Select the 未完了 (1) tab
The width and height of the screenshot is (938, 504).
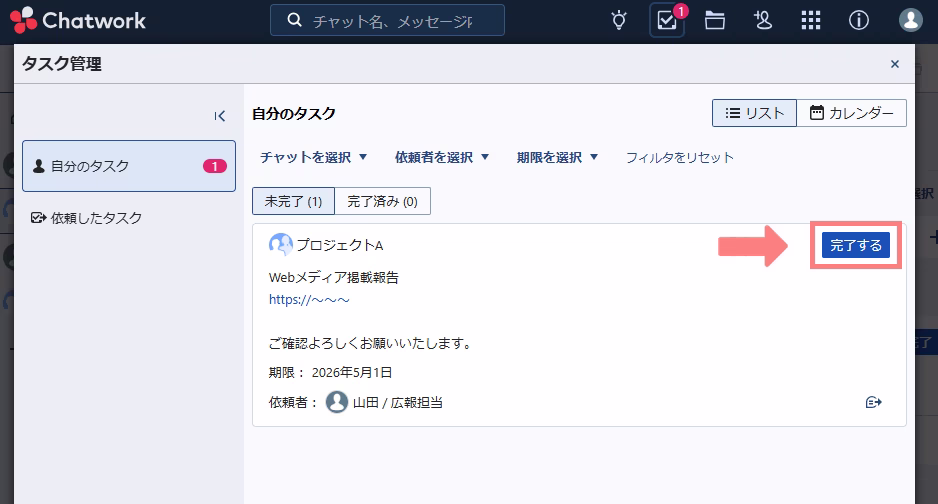pyautogui.click(x=293, y=201)
